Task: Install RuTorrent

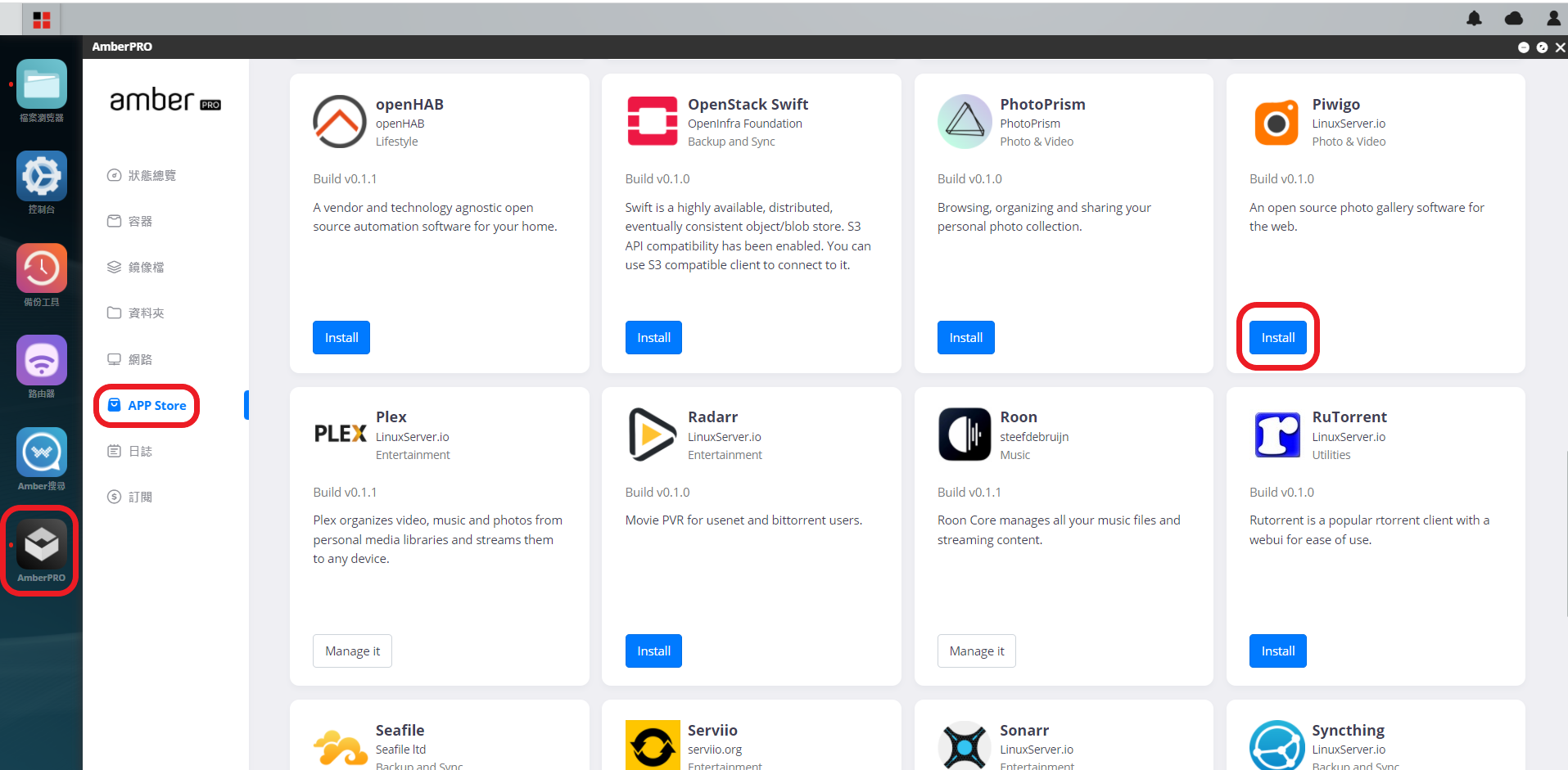Action: (x=1278, y=651)
